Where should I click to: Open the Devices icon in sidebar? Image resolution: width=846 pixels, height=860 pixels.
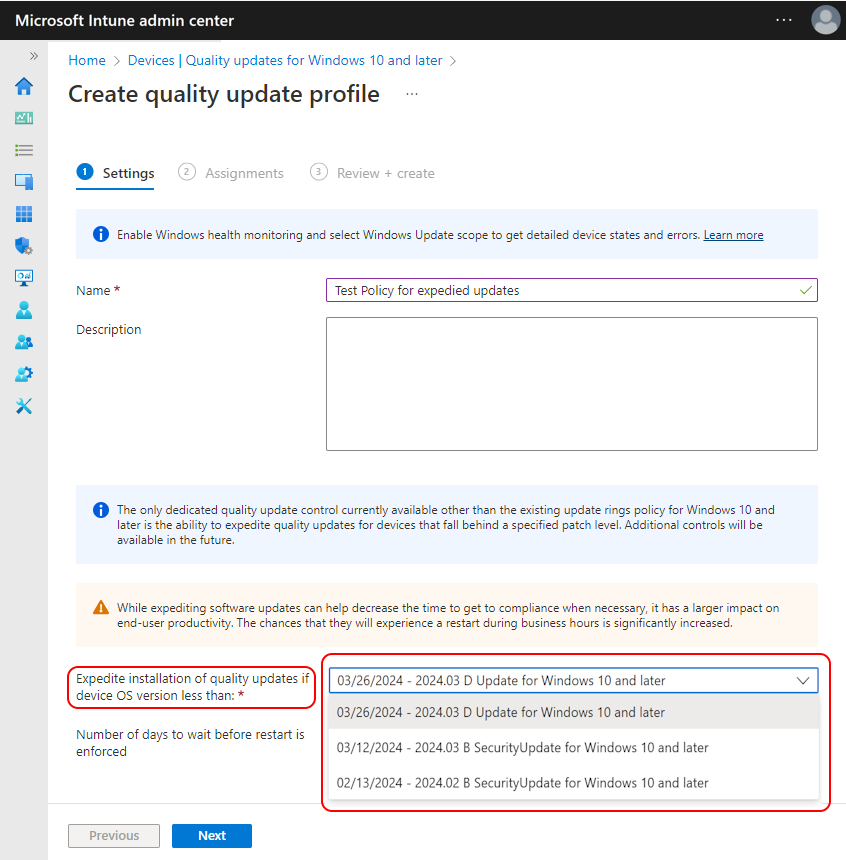tap(24, 182)
